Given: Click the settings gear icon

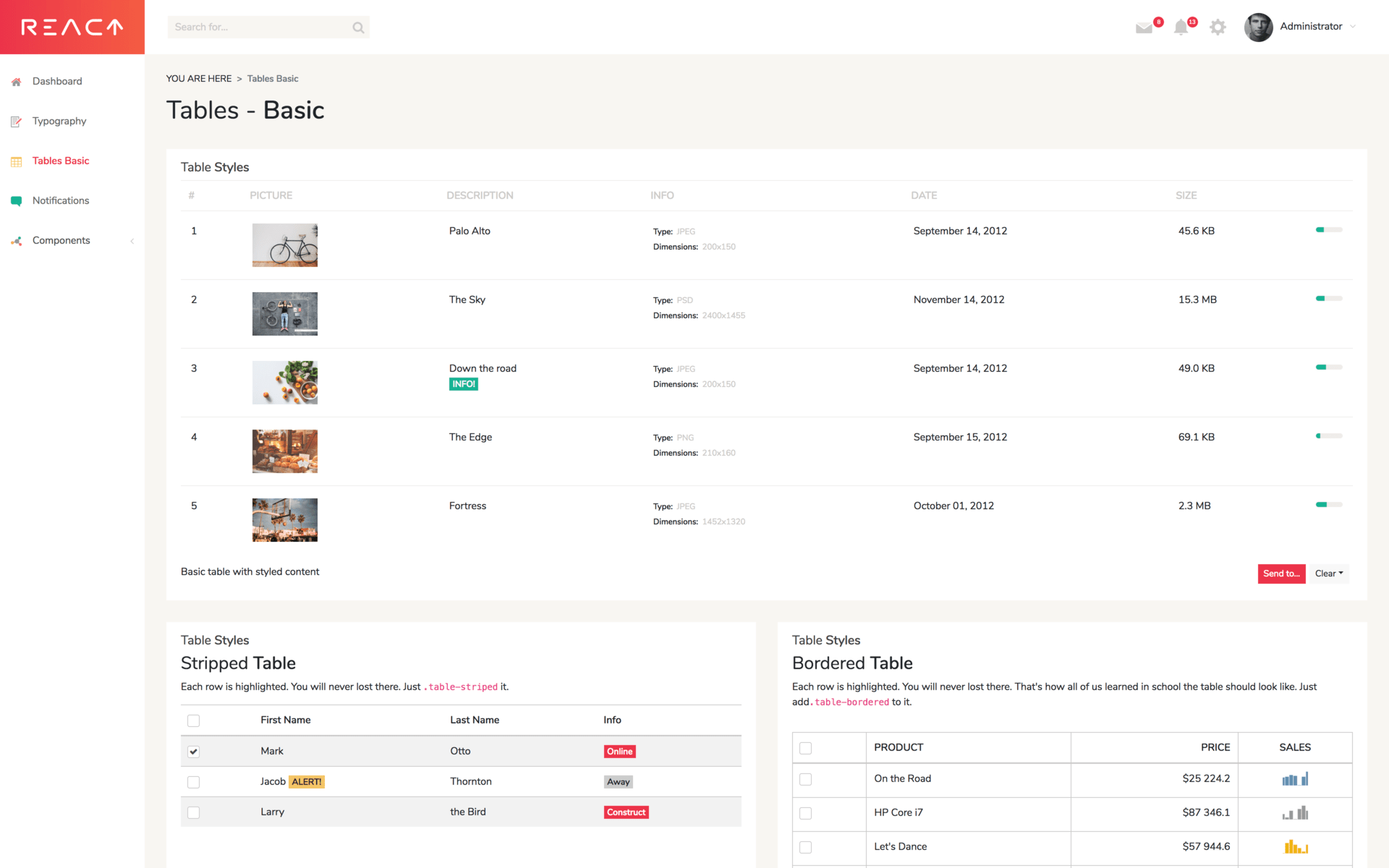Looking at the screenshot, I should (x=1218, y=27).
